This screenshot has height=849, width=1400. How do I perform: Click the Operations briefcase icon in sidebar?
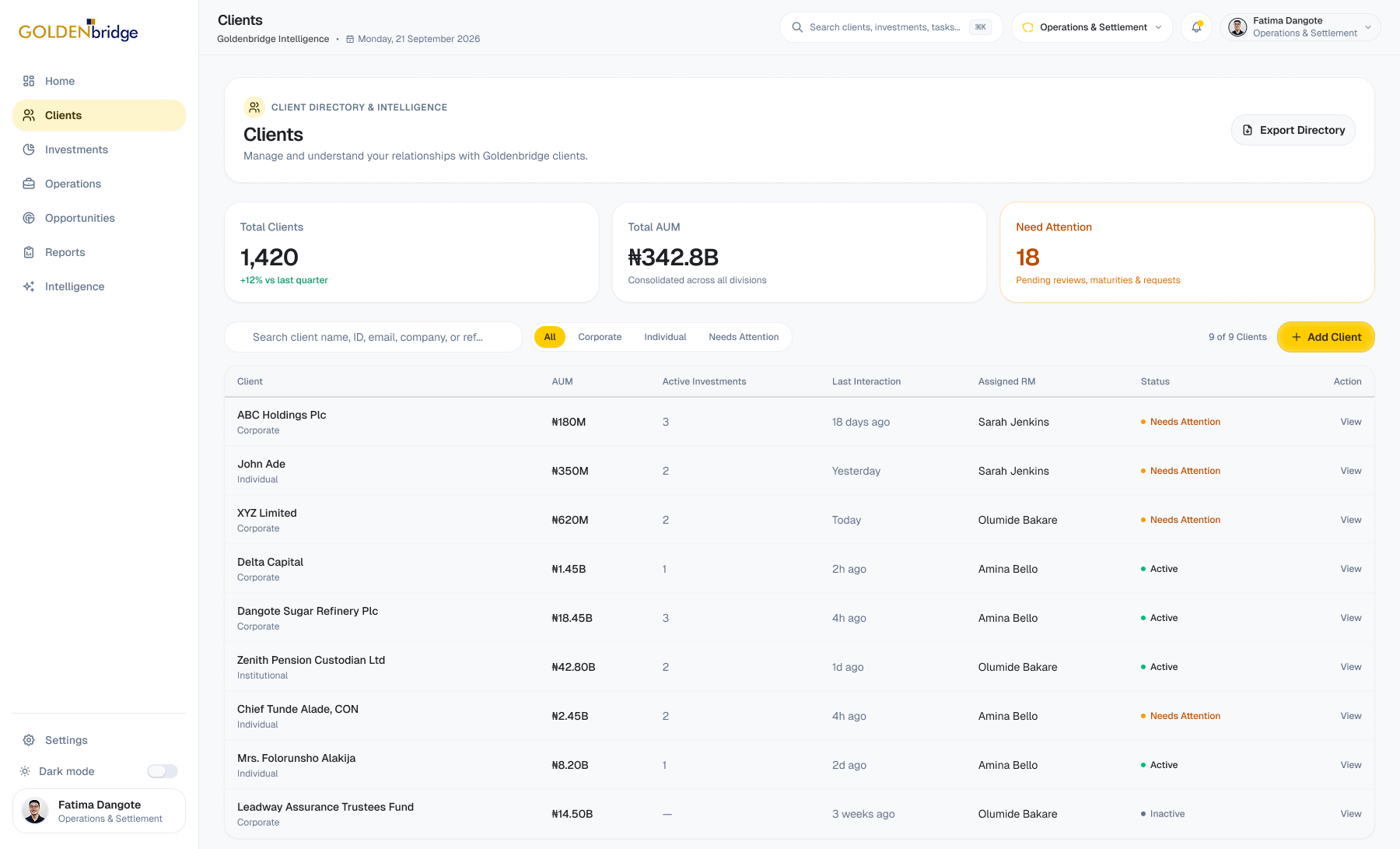(29, 184)
